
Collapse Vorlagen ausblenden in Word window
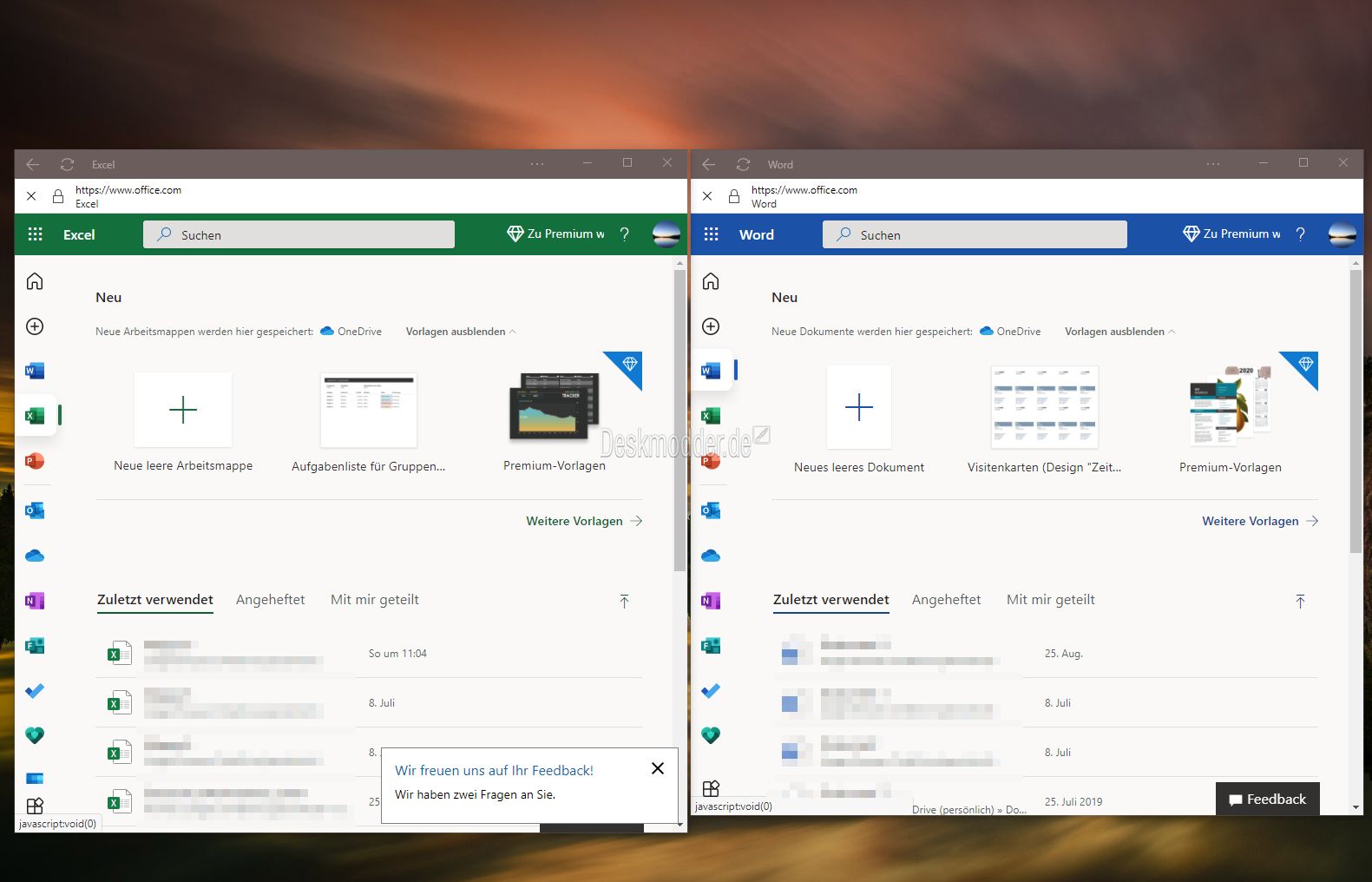[x=1120, y=332]
